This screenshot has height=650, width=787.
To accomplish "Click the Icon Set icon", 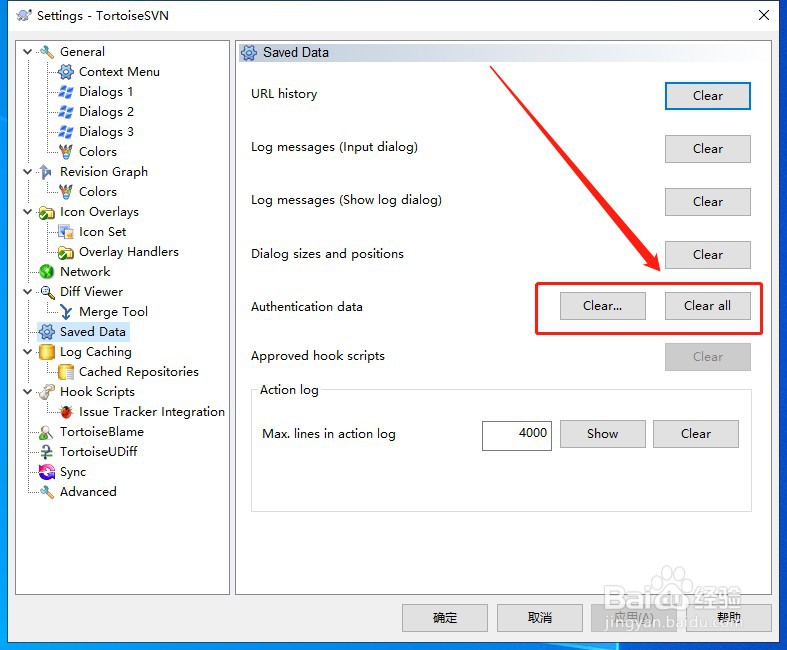I will click(x=66, y=232).
